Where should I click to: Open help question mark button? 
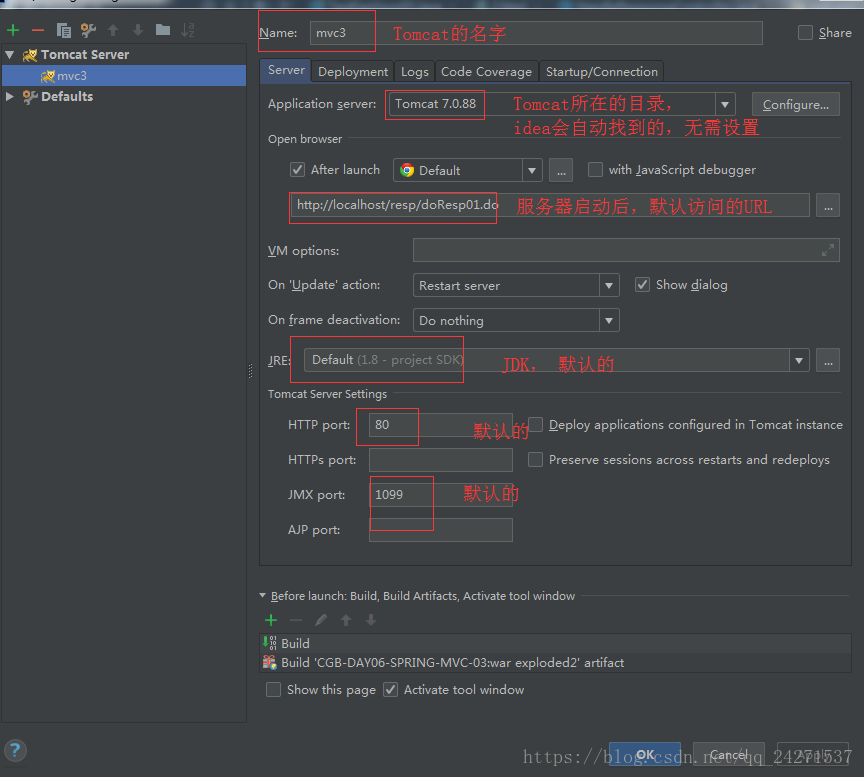click(x=15, y=750)
